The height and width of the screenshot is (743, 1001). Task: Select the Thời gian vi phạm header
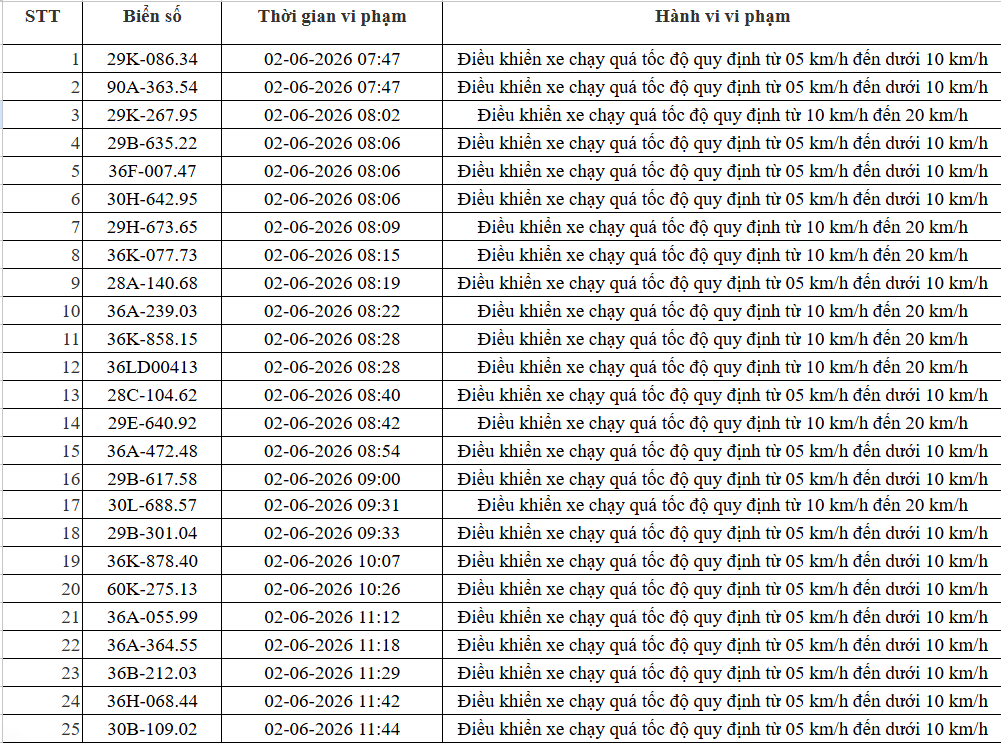click(x=332, y=23)
